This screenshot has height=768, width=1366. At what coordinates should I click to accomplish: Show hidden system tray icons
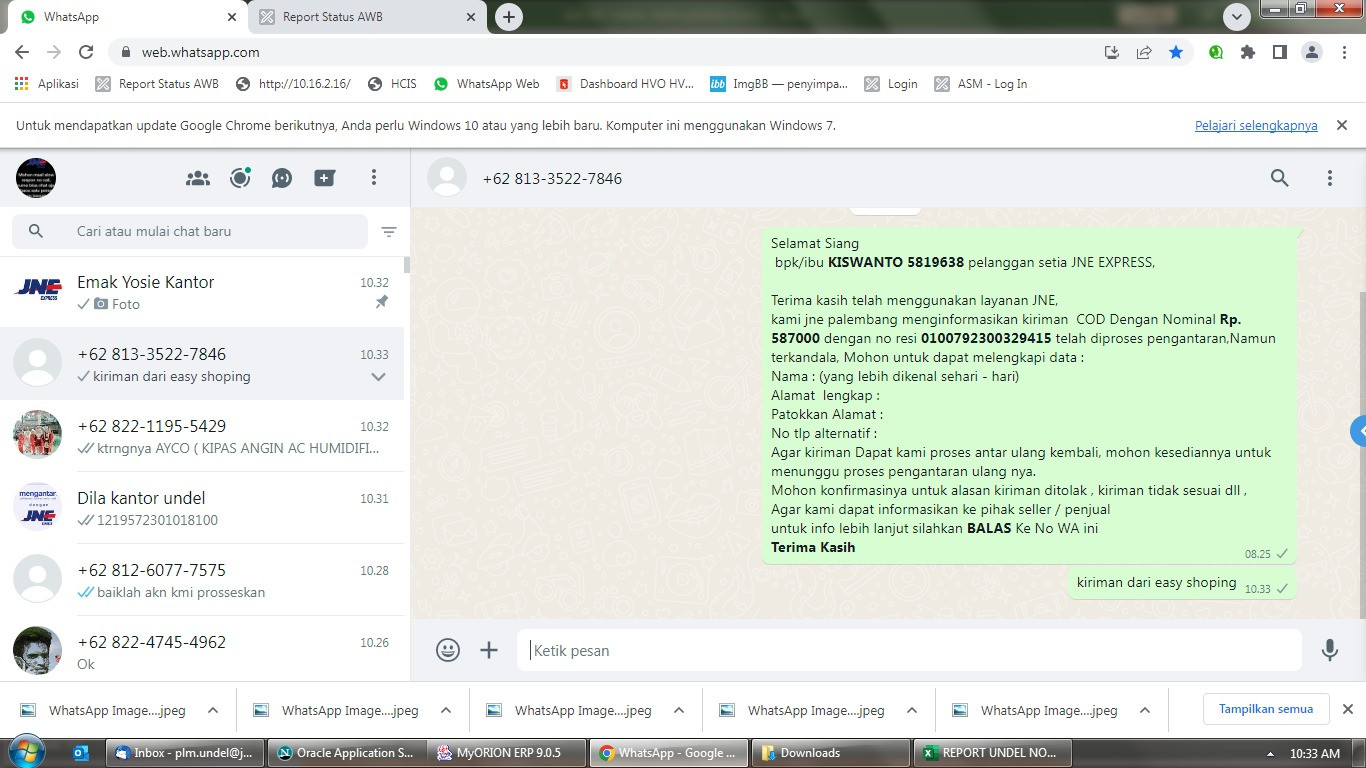[1271, 754]
